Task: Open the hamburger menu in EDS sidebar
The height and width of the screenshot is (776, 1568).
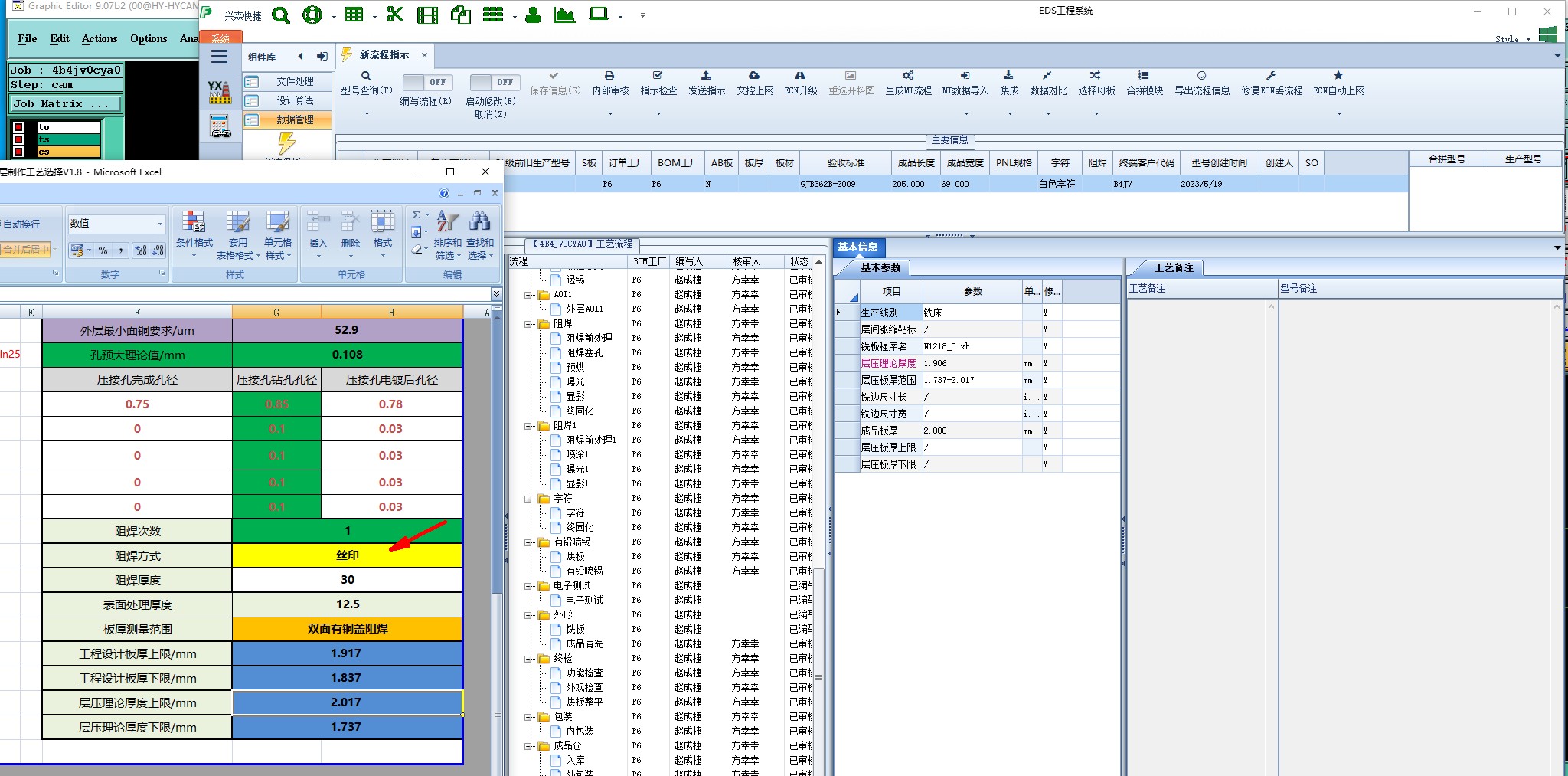Action: tap(220, 57)
